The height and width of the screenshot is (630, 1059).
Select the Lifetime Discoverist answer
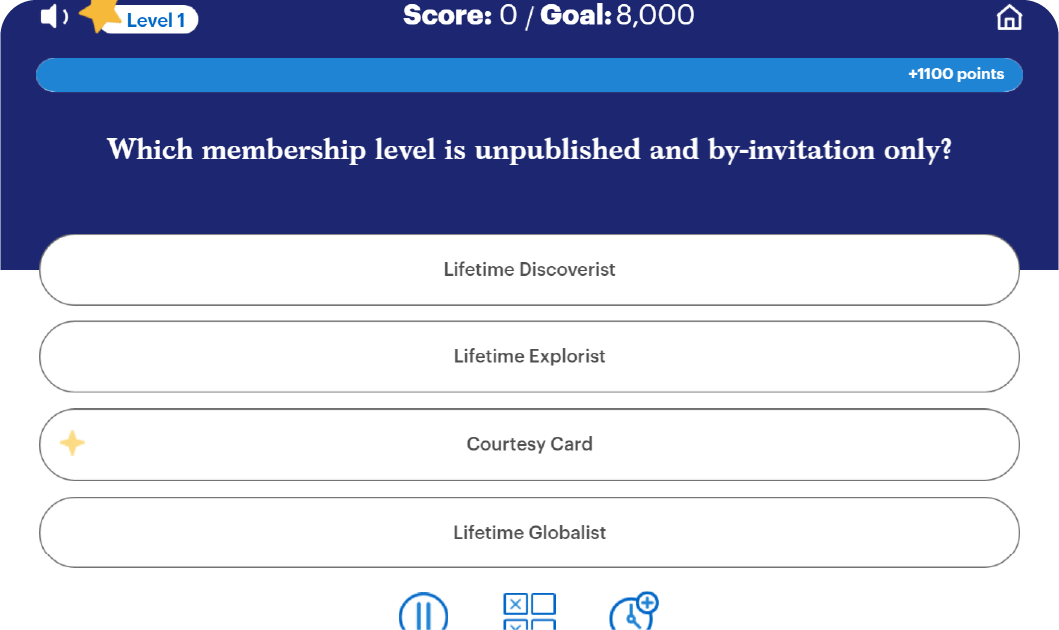[x=529, y=269]
